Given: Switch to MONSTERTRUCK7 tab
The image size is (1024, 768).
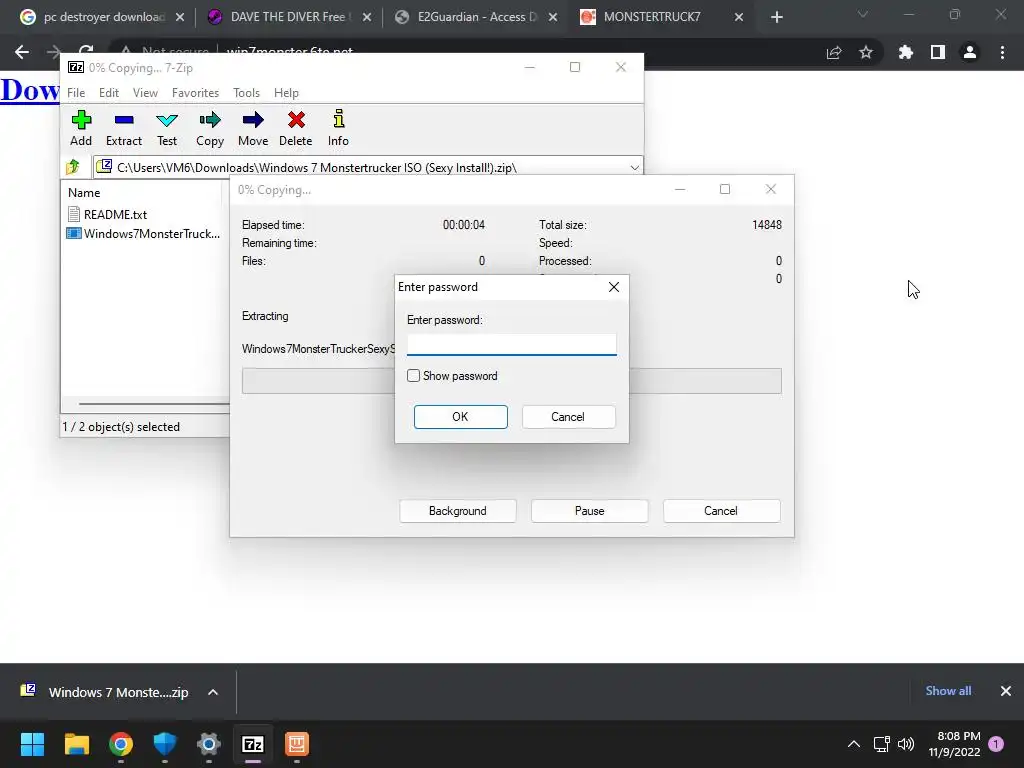Looking at the screenshot, I should 660,17.
